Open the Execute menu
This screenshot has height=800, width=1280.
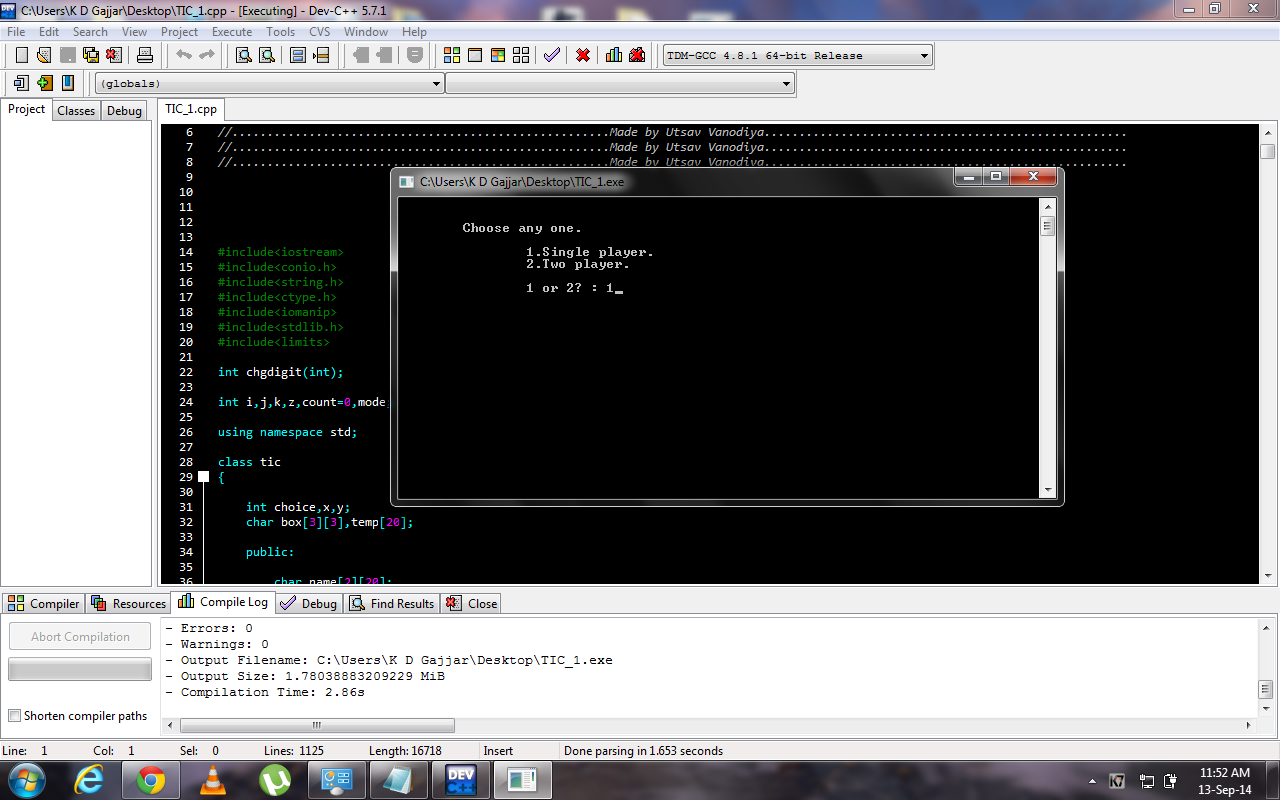[x=232, y=32]
